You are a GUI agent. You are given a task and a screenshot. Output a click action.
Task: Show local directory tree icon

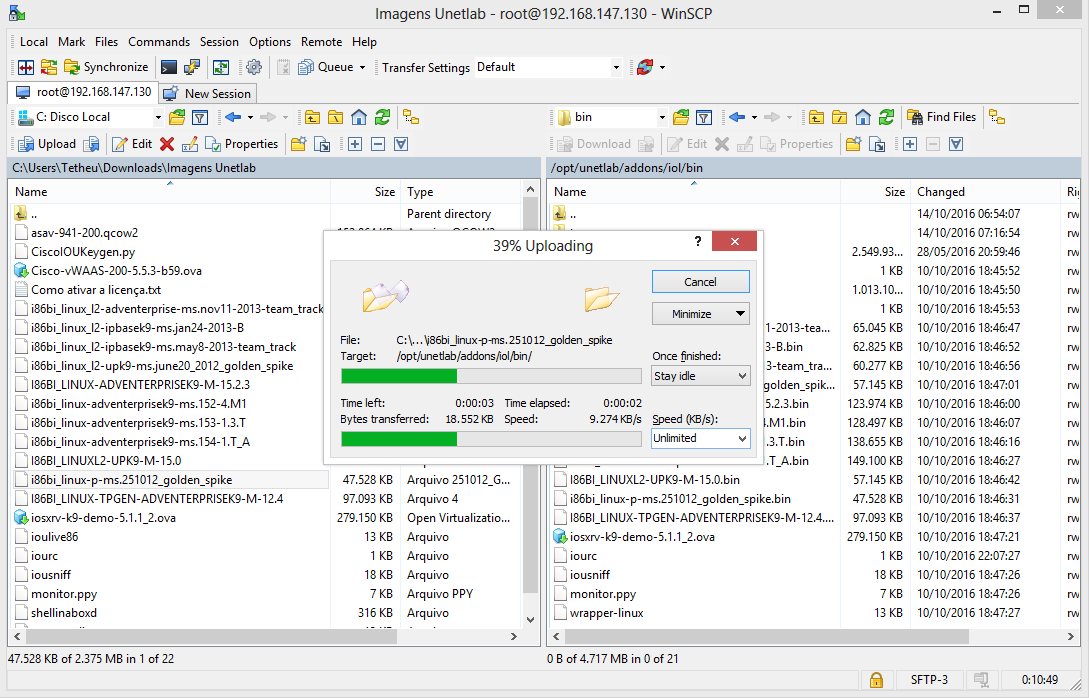411,117
